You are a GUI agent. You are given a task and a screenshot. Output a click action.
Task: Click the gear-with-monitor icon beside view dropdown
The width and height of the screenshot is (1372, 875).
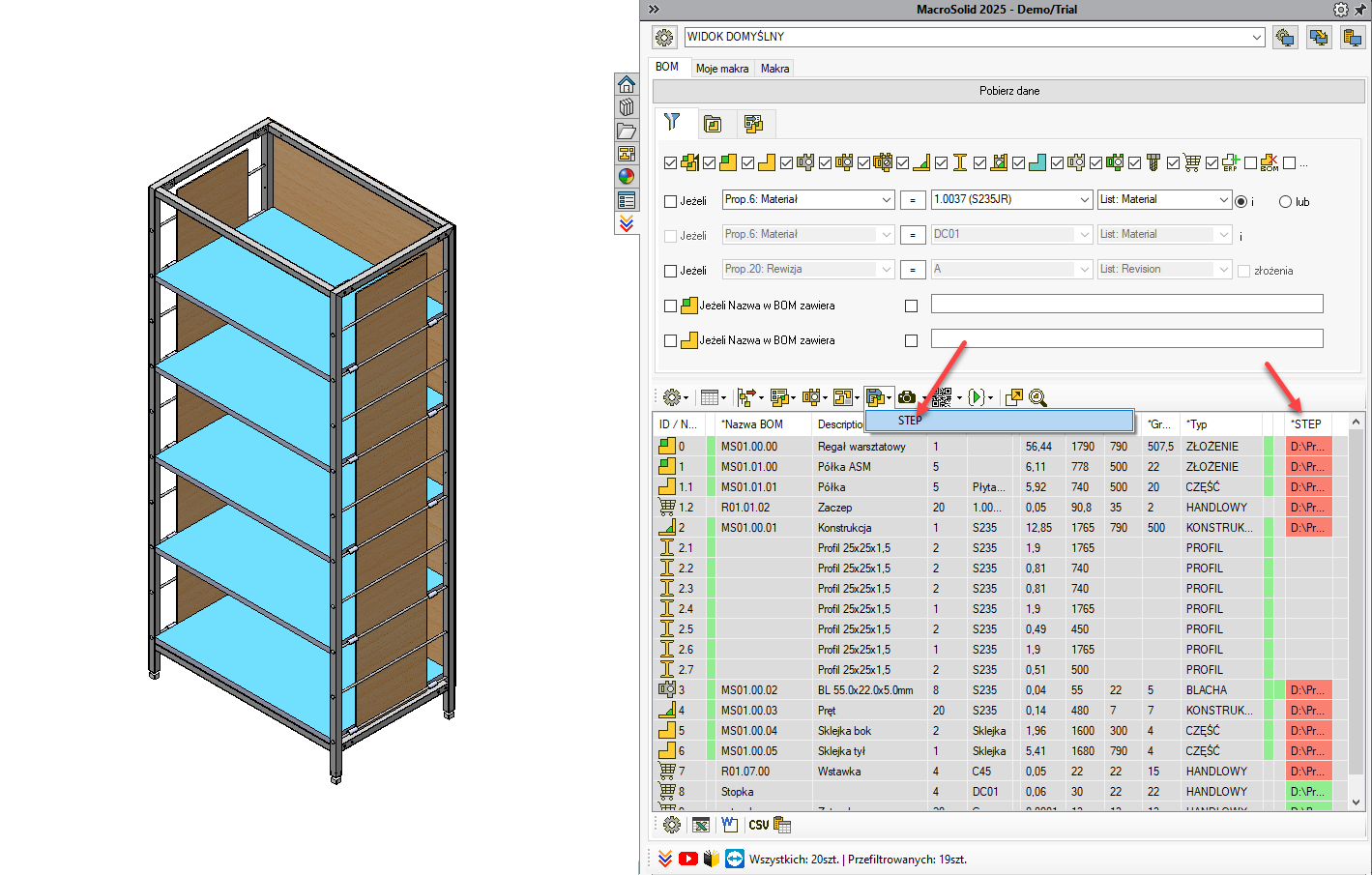pyautogui.click(x=1285, y=38)
